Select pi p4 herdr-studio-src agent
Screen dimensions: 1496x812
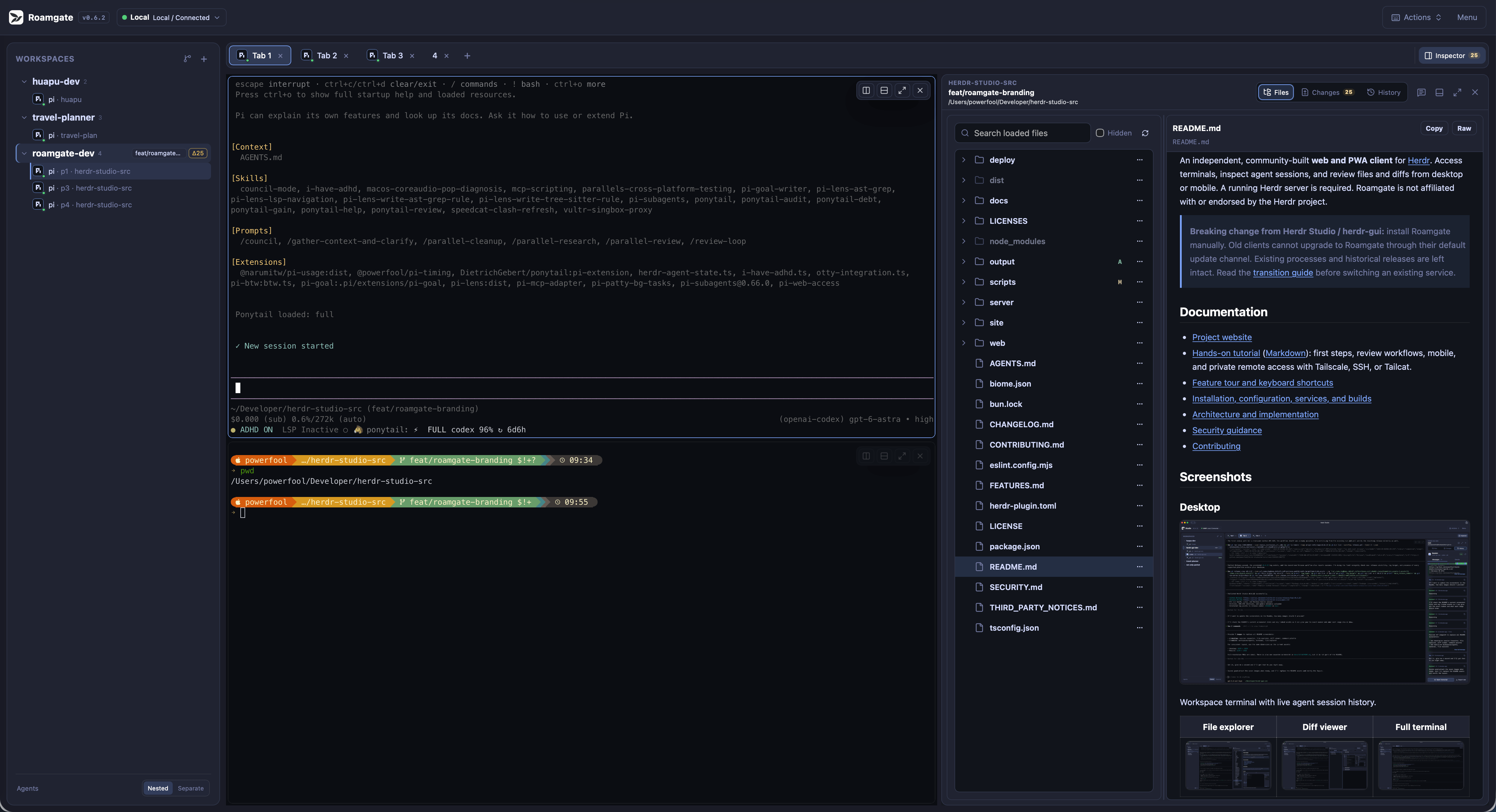tap(121, 205)
